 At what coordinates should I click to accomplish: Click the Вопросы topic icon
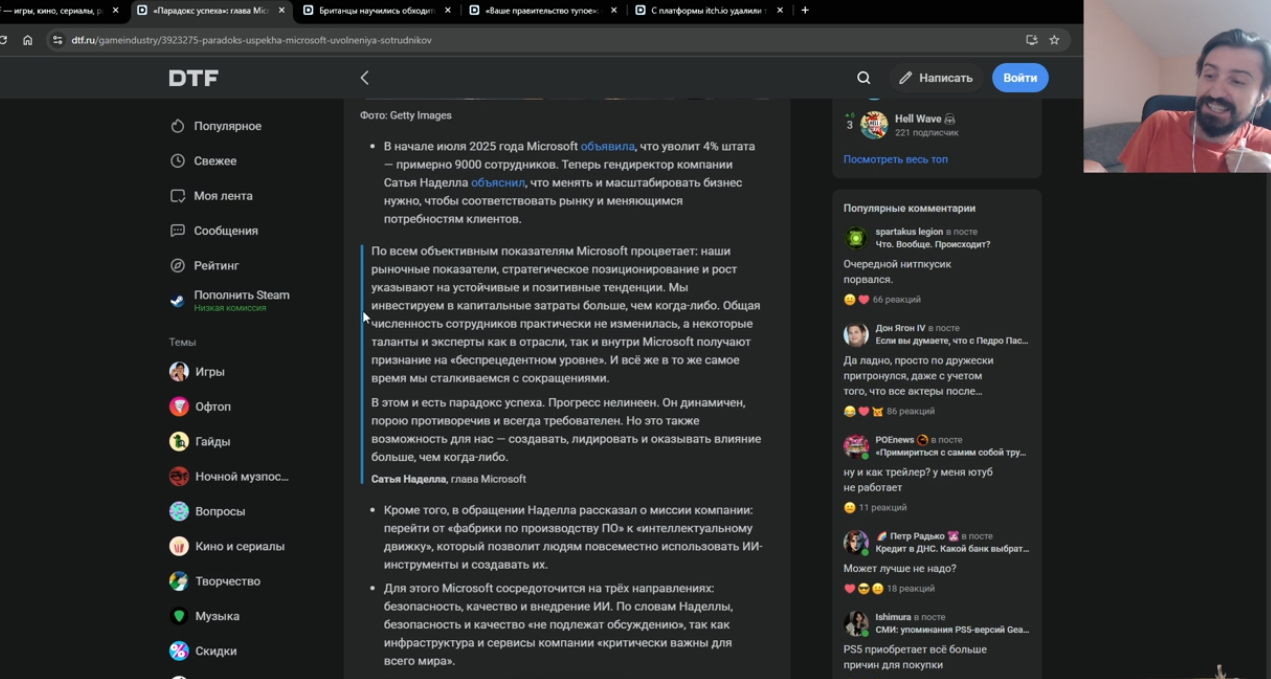click(x=179, y=512)
